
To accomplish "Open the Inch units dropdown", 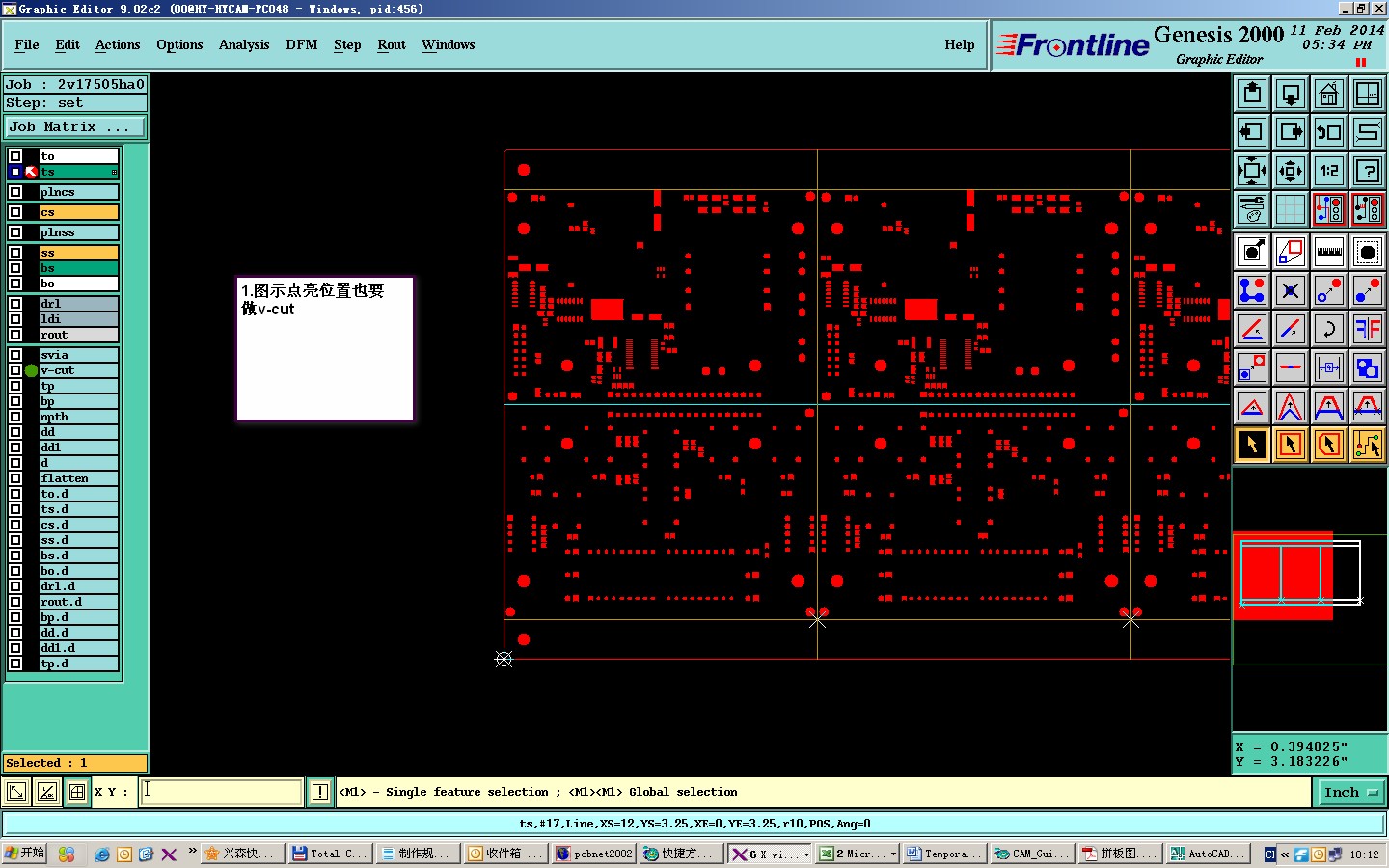I will (x=1350, y=793).
